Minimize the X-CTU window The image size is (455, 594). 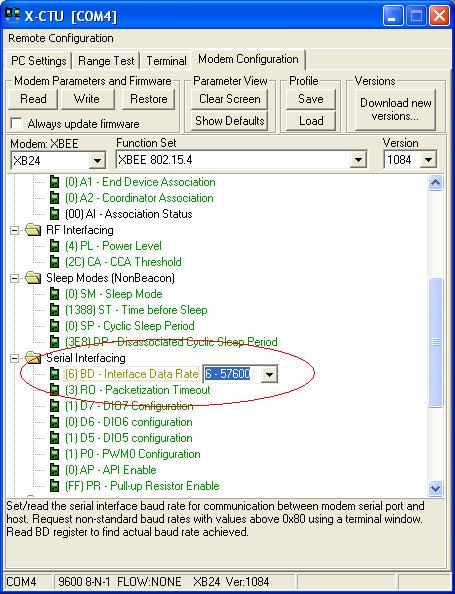(393, 16)
